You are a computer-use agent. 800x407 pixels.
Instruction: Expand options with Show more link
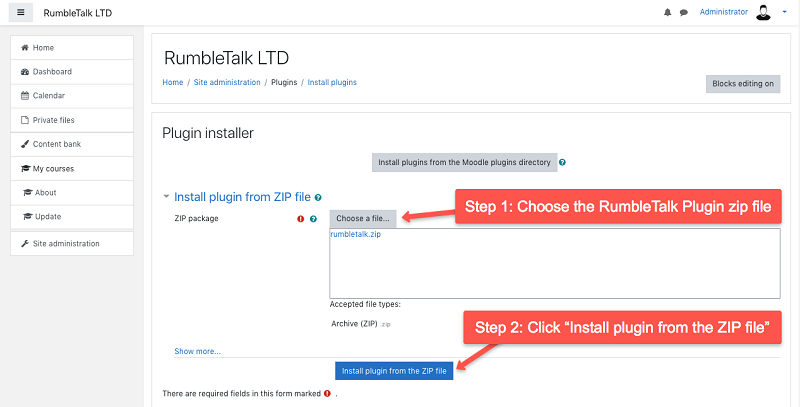pyautogui.click(x=197, y=351)
